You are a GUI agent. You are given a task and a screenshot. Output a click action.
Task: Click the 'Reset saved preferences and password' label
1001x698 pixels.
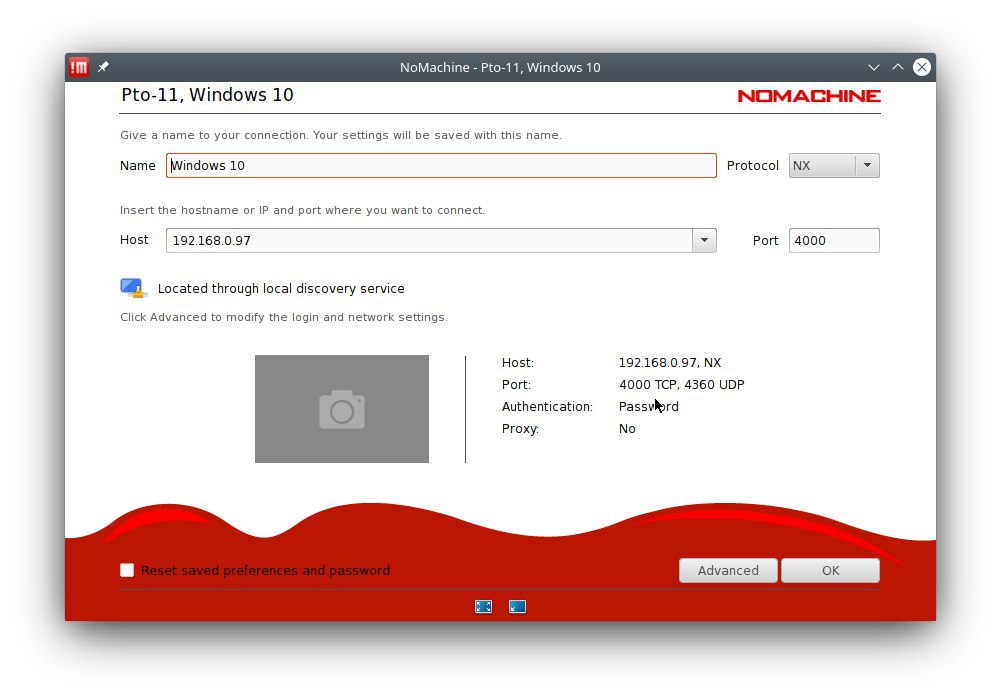[266, 570]
